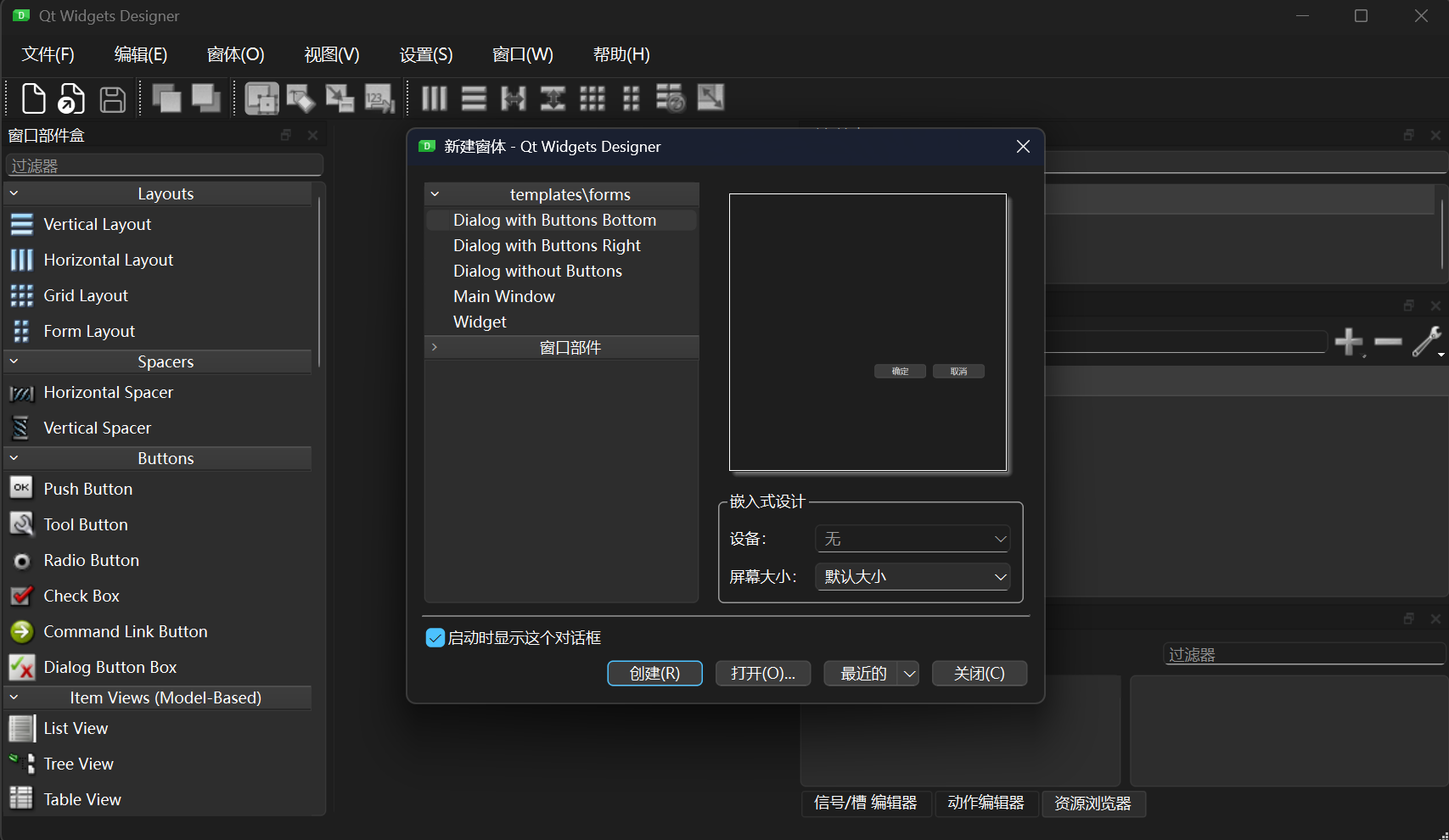
Task: Click the 打开(O)... button
Action: click(763, 674)
